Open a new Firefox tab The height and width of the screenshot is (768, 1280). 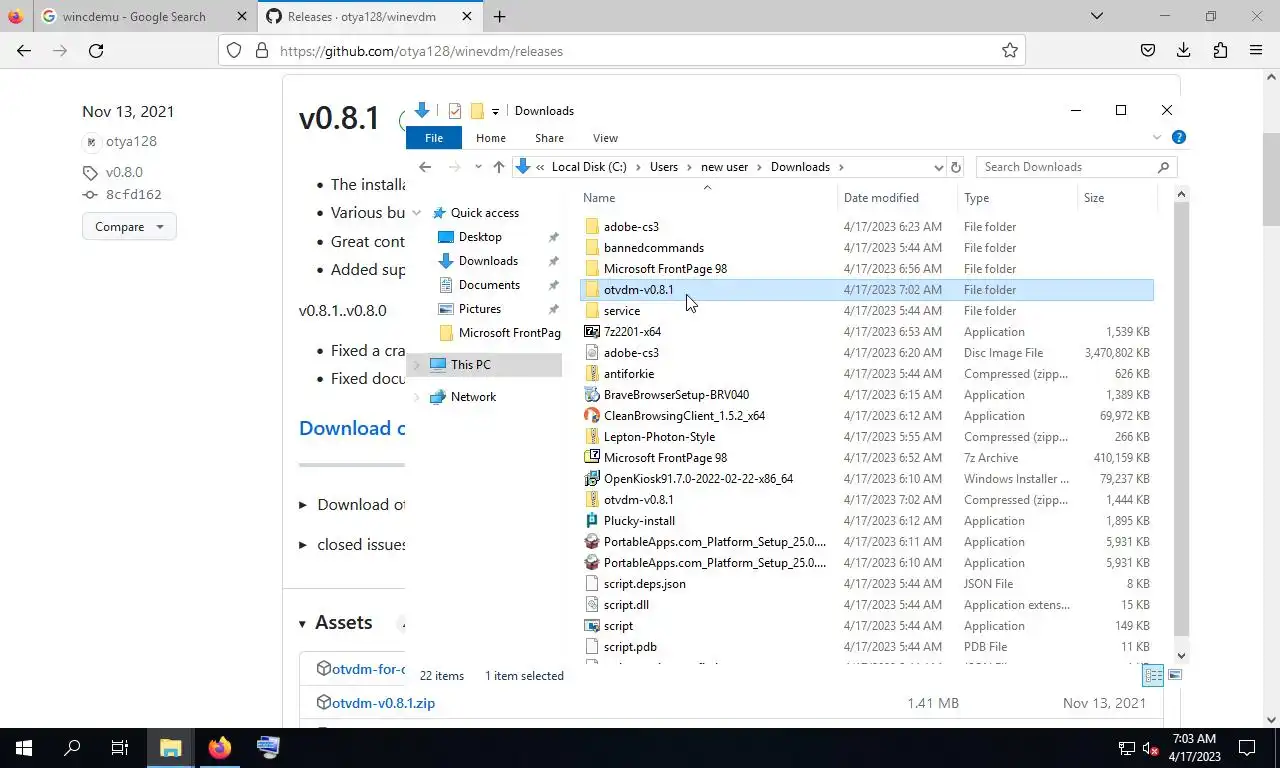pyautogui.click(x=499, y=16)
